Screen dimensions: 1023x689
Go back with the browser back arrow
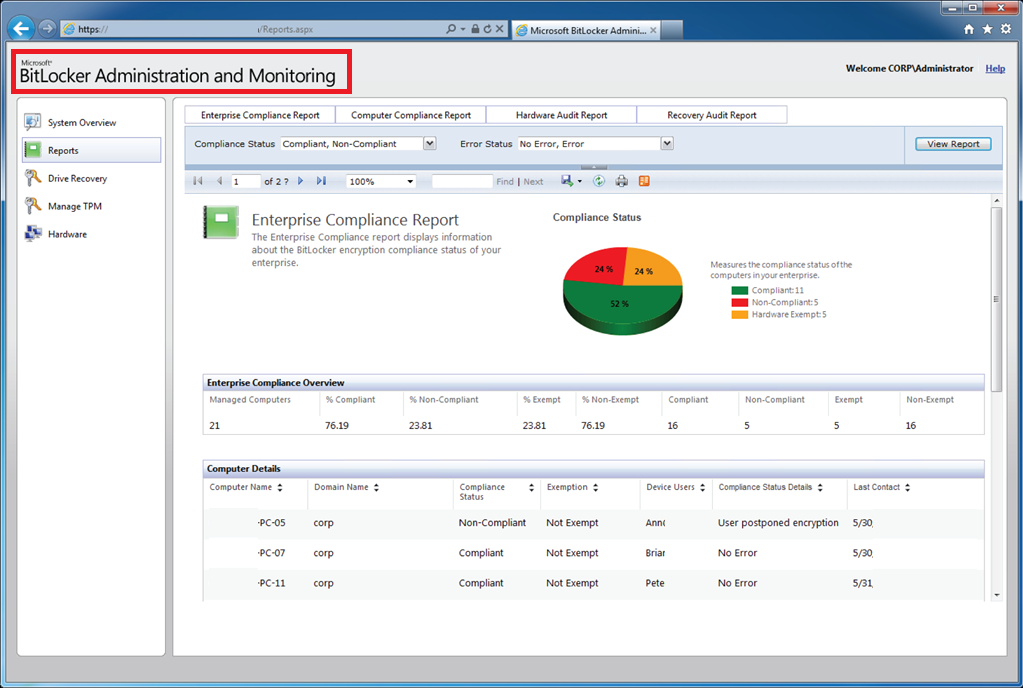click(22, 28)
